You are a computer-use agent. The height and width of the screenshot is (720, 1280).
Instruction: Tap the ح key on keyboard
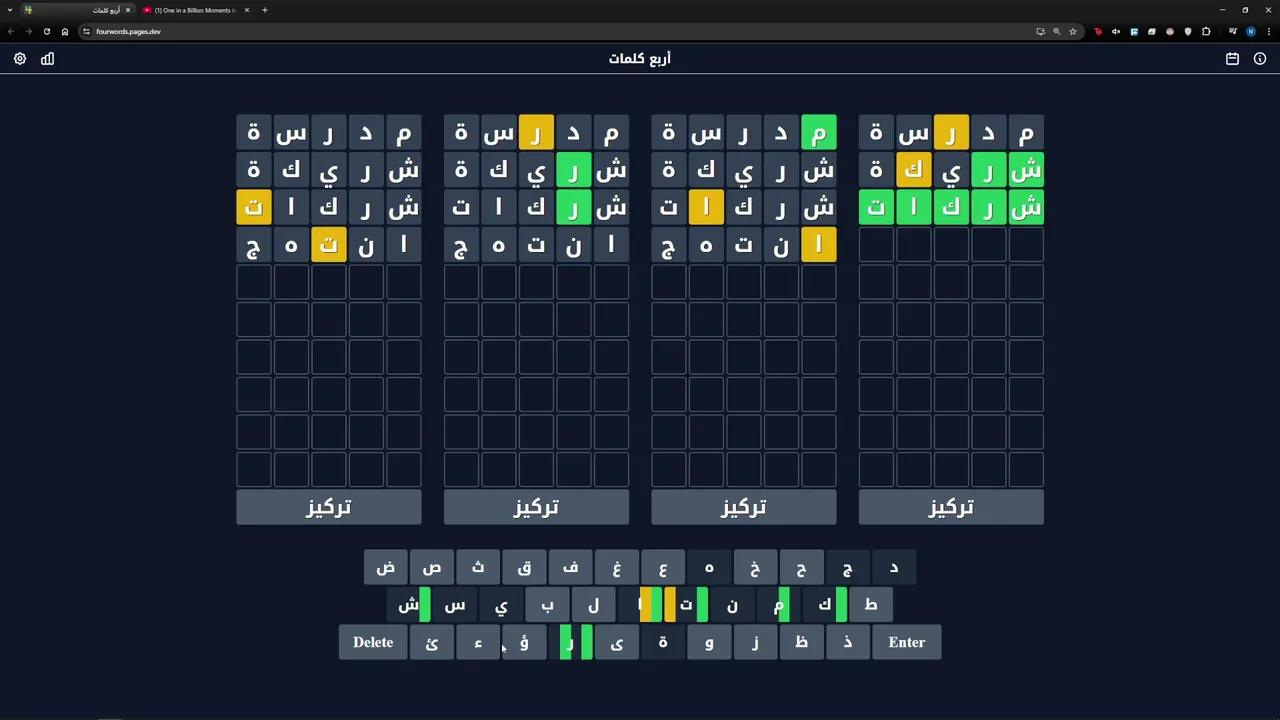point(801,567)
